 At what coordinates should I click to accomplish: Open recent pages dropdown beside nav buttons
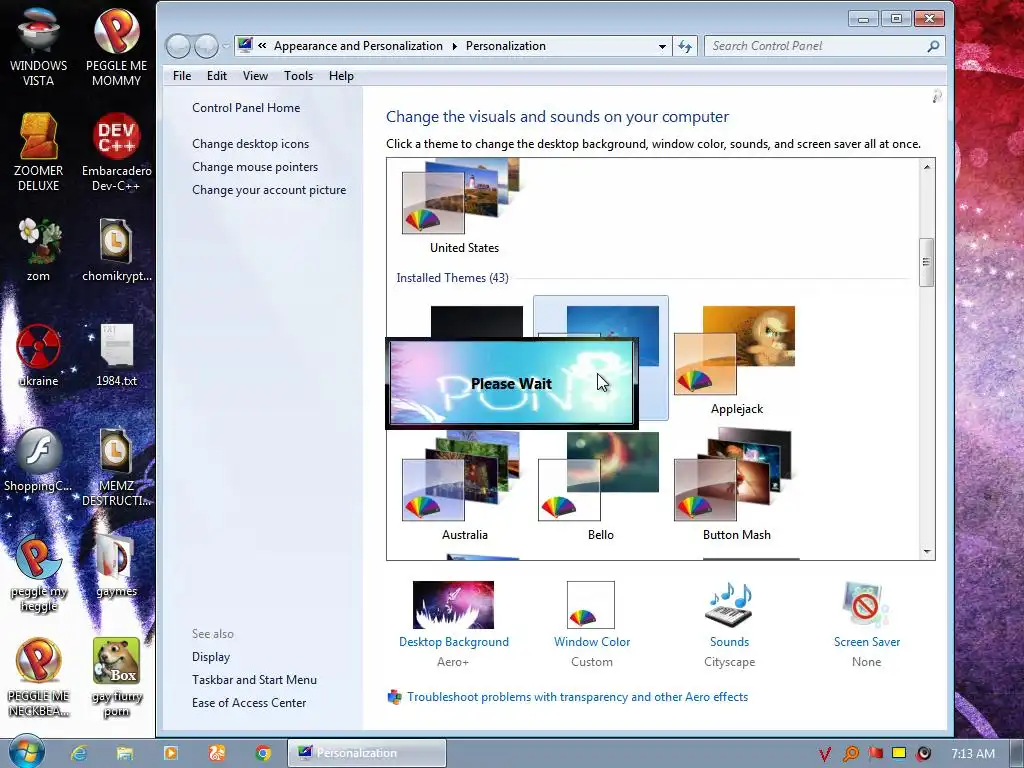(x=226, y=46)
